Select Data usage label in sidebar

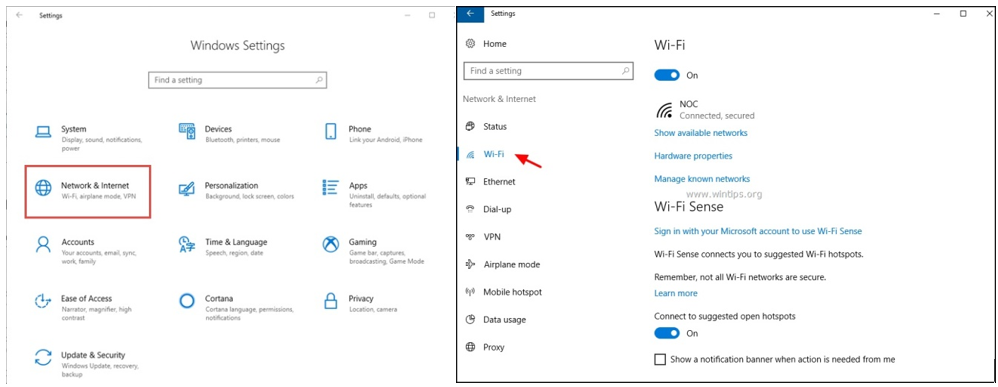pyautogui.click(x=505, y=320)
